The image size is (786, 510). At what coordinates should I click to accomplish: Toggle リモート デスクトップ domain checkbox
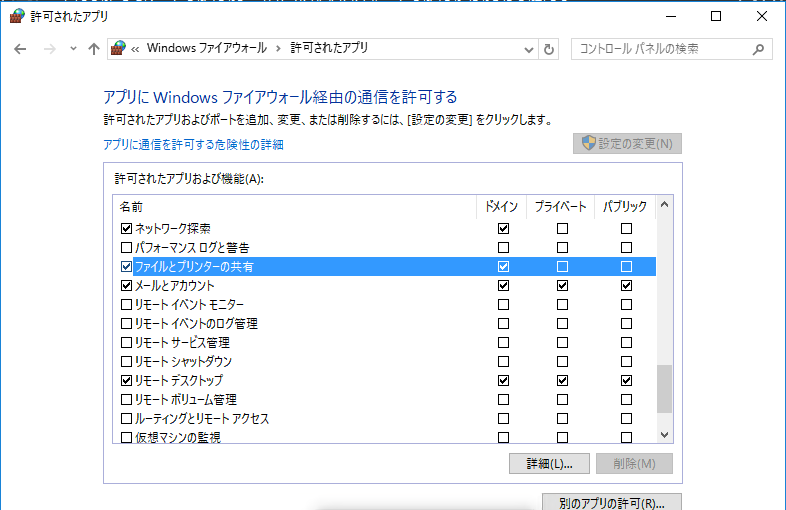coord(503,381)
